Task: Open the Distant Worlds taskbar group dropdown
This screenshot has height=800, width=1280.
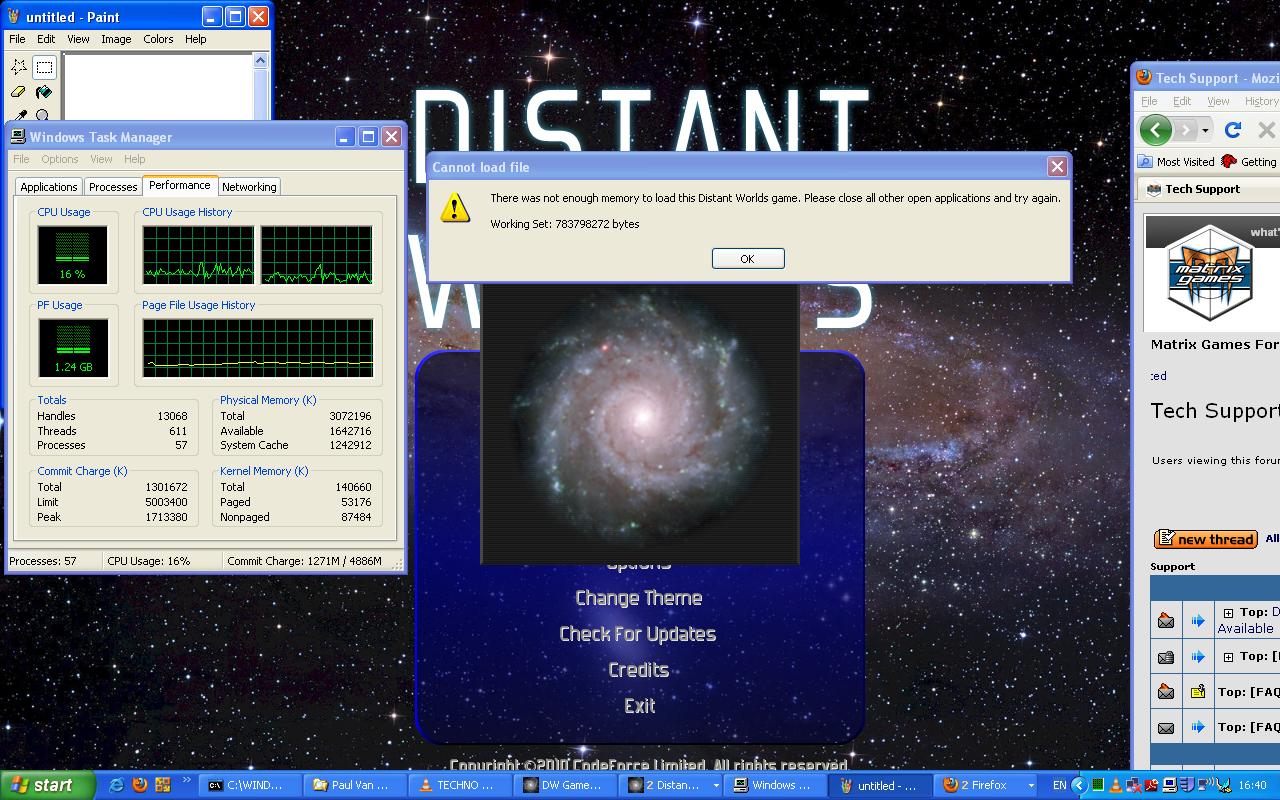Action: (716, 786)
